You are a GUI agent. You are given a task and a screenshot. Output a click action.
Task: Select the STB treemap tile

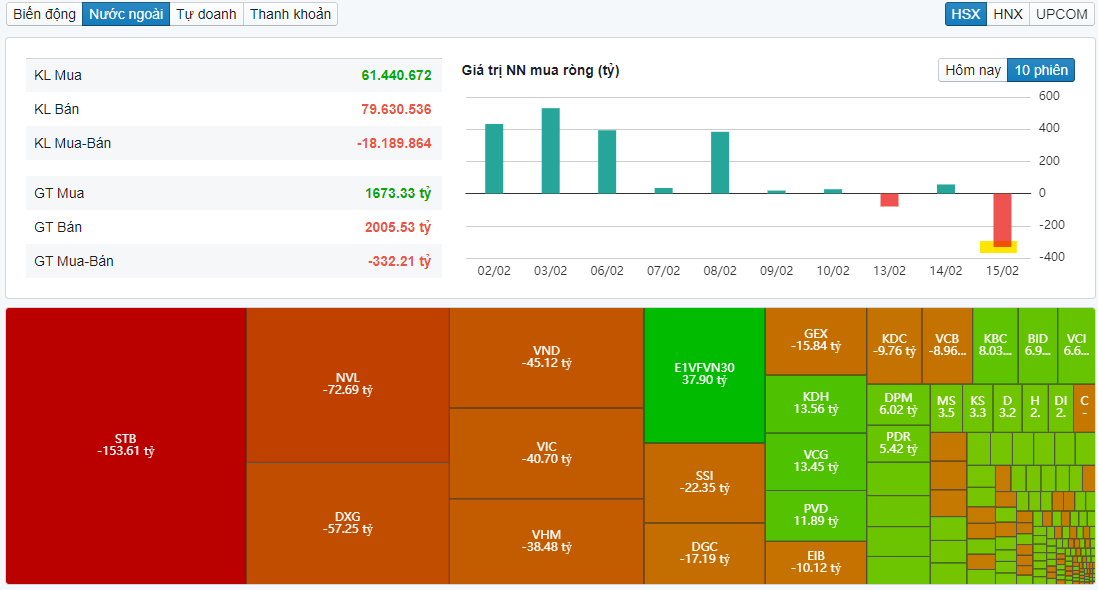pyautogui.click(x=126, y=446)
